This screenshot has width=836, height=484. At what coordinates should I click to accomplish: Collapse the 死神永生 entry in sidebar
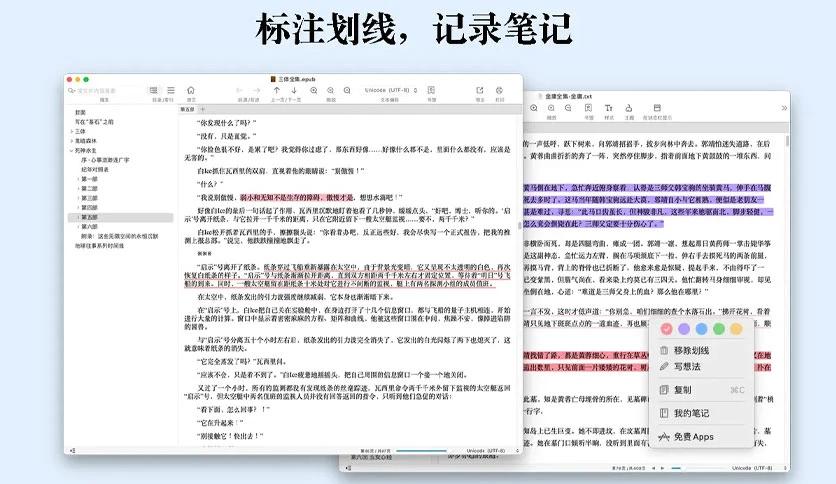pyautogui.click(x=71, y=150)
